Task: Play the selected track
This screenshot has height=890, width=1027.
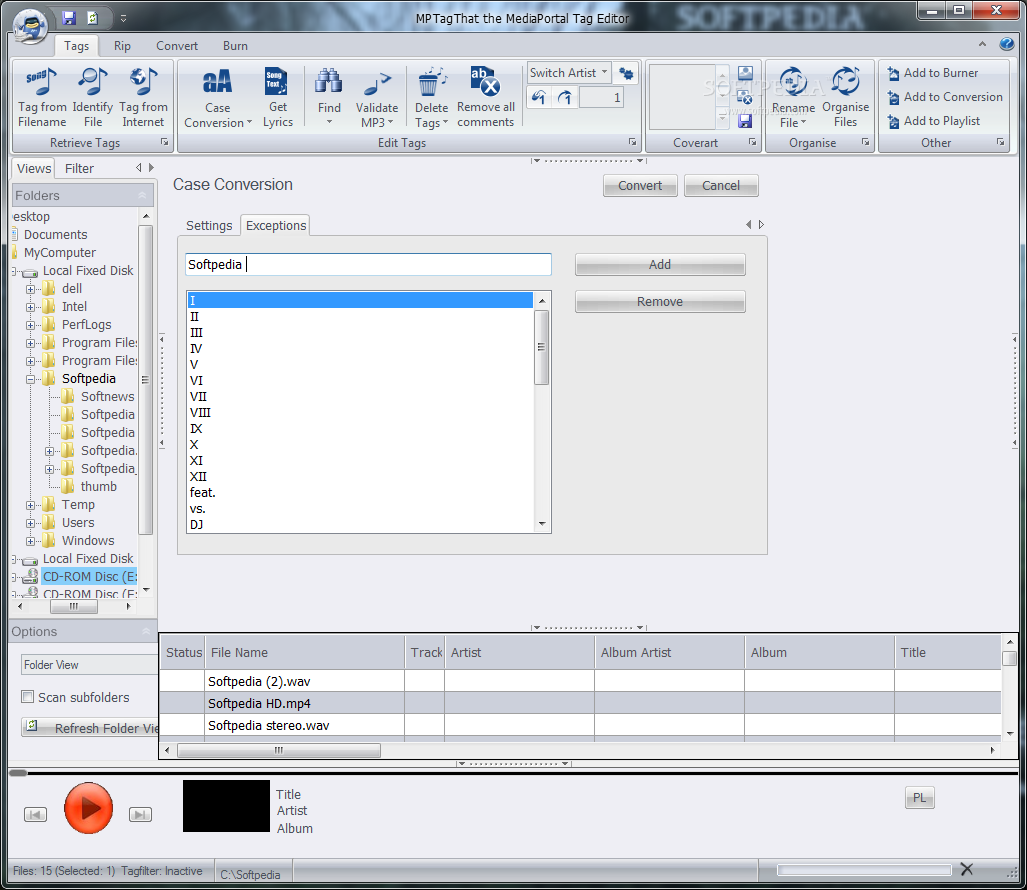Action: [x=88, y=807]
